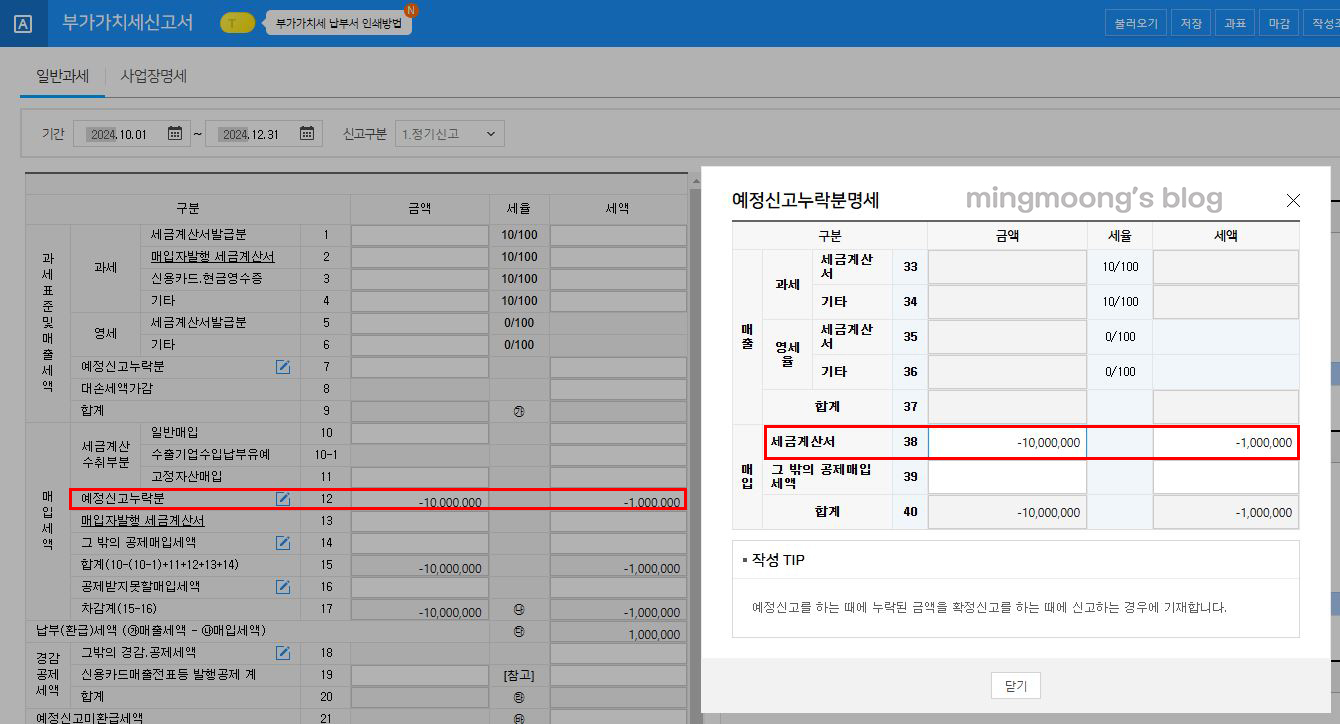This screenshot has height=724, width=1340.
Task: Click the edit icon beside 그밖의 경감.공제세액
Action: pos(283,652)
